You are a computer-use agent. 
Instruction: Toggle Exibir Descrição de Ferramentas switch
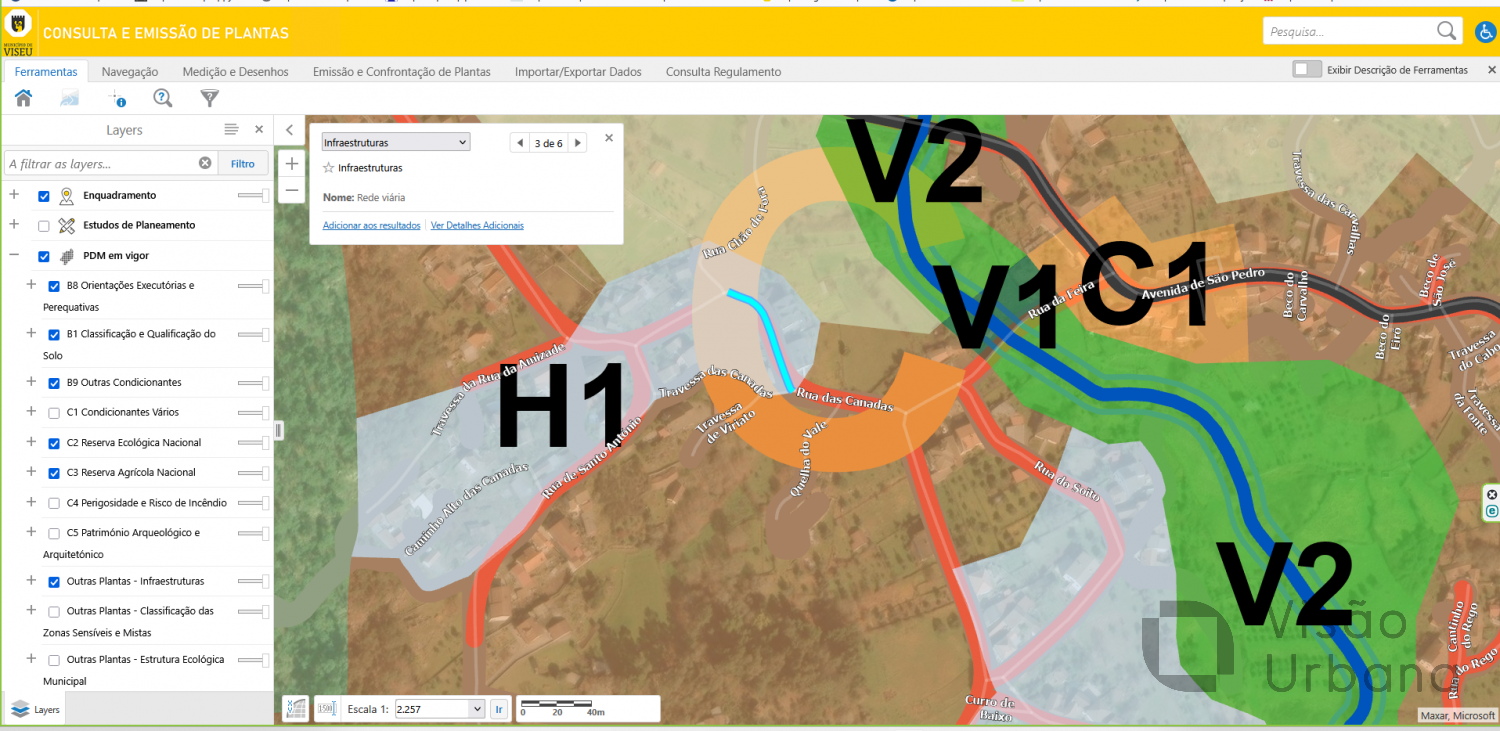click(x=1306, y=69)
